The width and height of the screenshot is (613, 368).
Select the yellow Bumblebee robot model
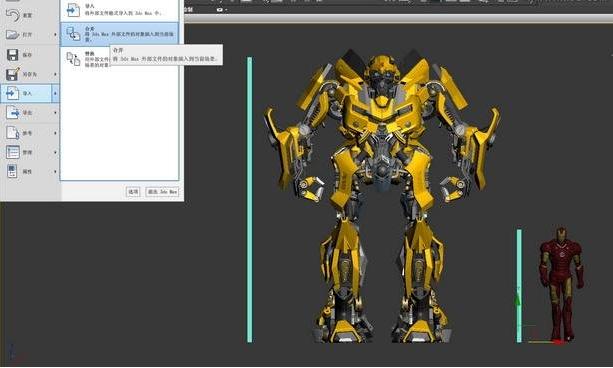pyautogui.click(x=382, y=196)
